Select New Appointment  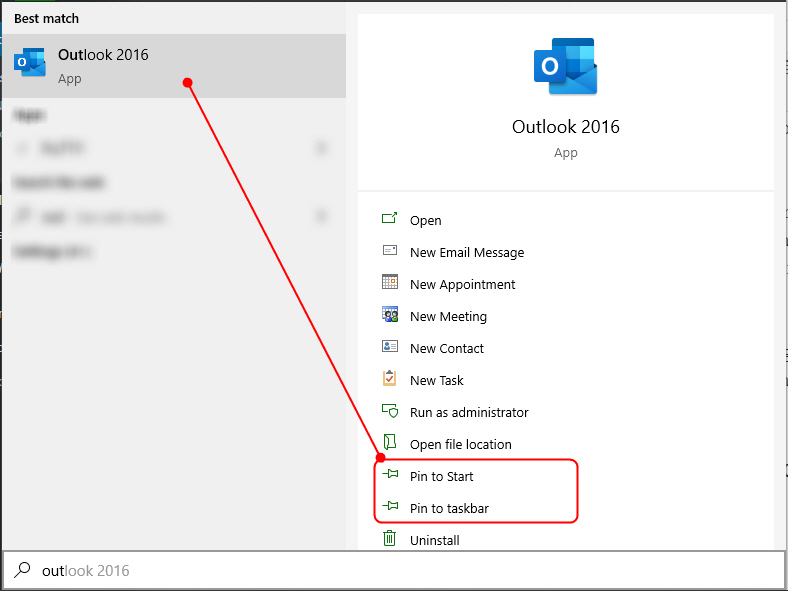462,284
